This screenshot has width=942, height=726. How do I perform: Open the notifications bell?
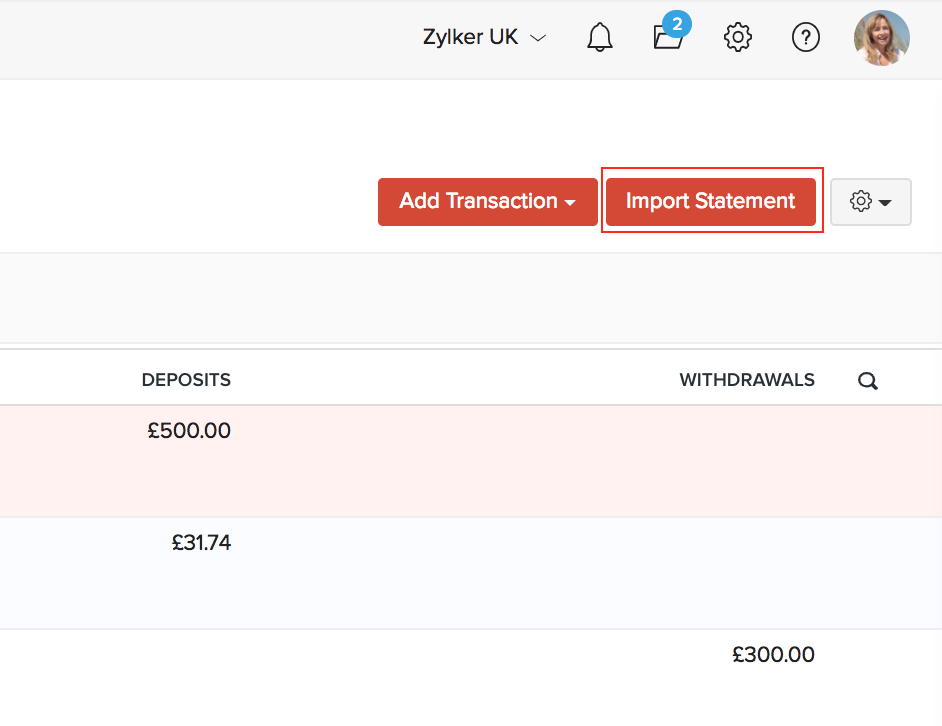tap(600, 38)
